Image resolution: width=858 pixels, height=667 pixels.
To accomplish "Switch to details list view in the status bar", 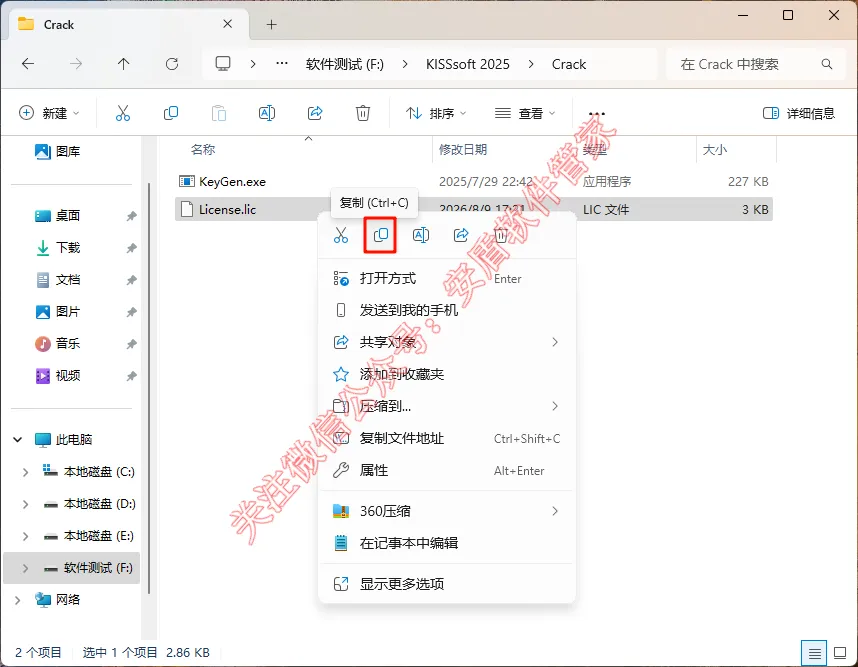I will [x=814, y=653].
